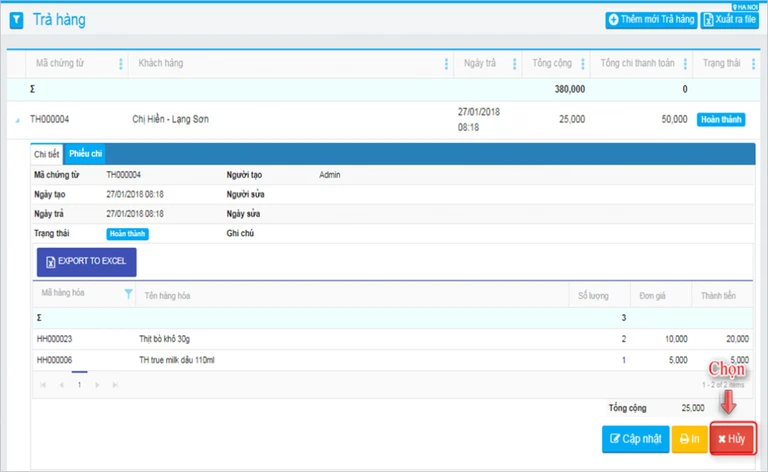Click the Cập nhật button
Screen dimensions: 768x472
point(635,439)
